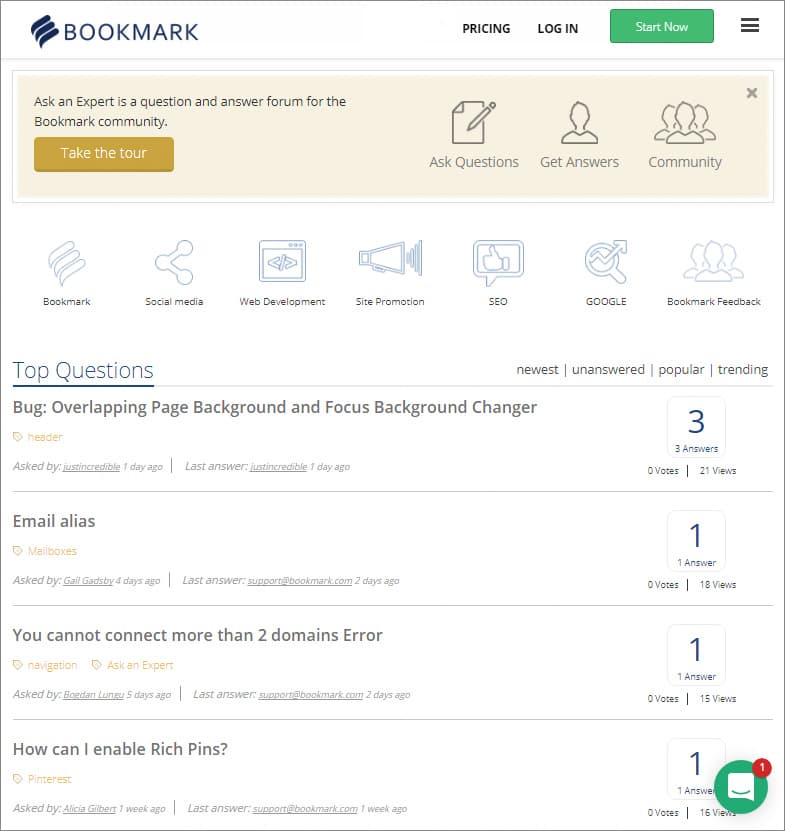Open Alicia Gilbert's profile
785x831 pixels.
point(90,809)
